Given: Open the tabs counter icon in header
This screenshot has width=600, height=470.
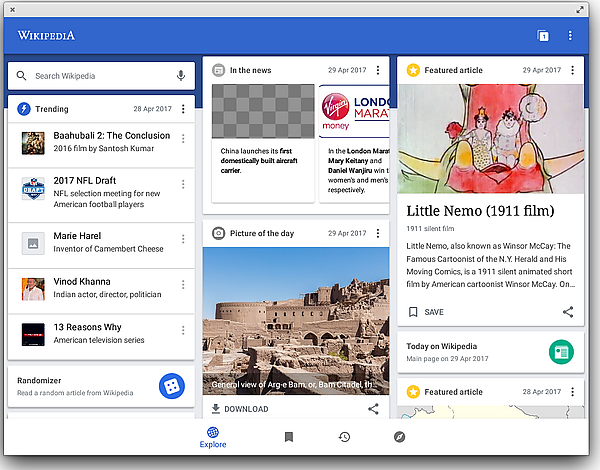Looking at the screenshot, I should [x=543, y=36].
